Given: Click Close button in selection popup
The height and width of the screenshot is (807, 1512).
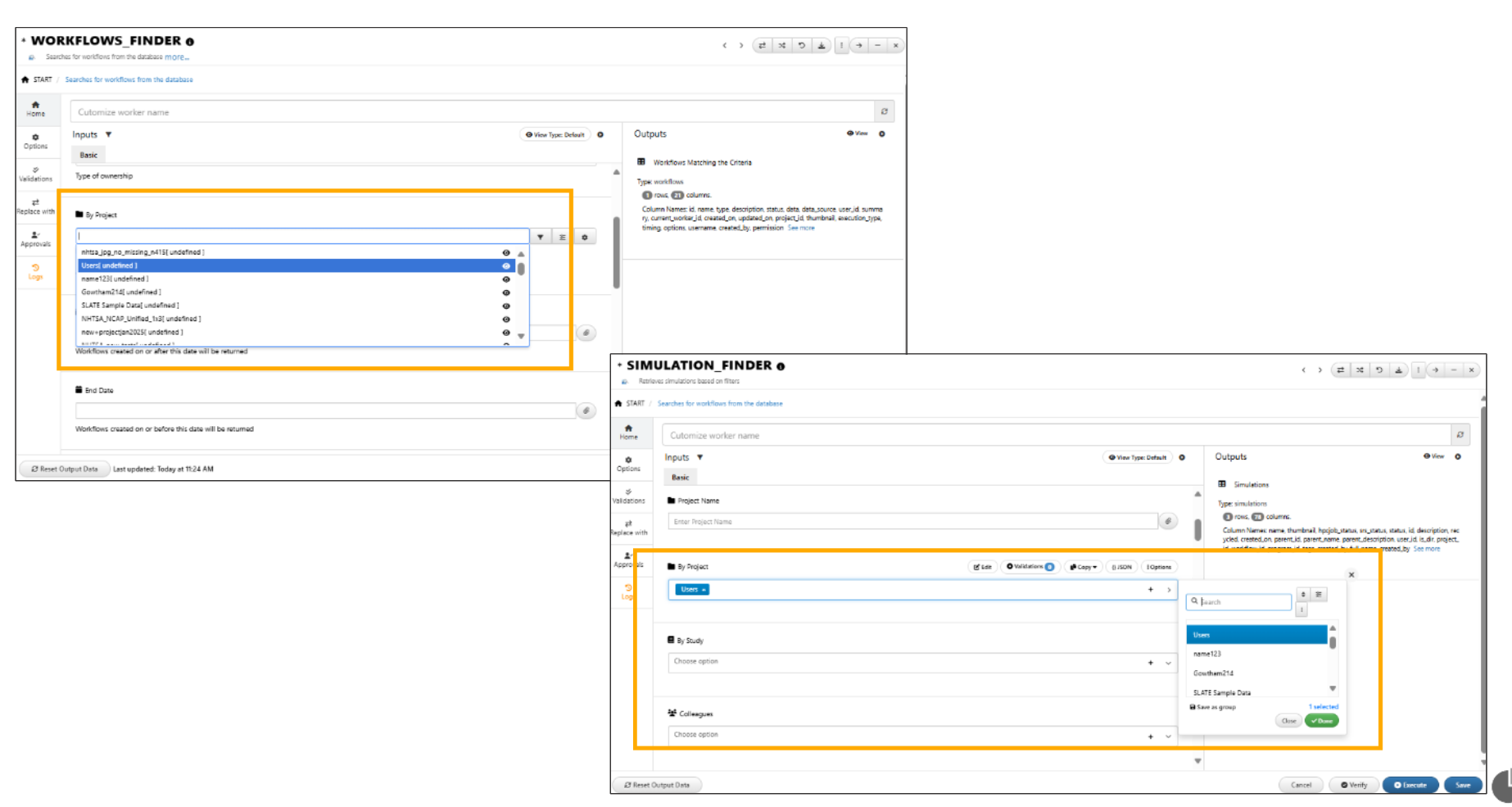Looking at the screenshot, I should click(x=1288, y=721).
